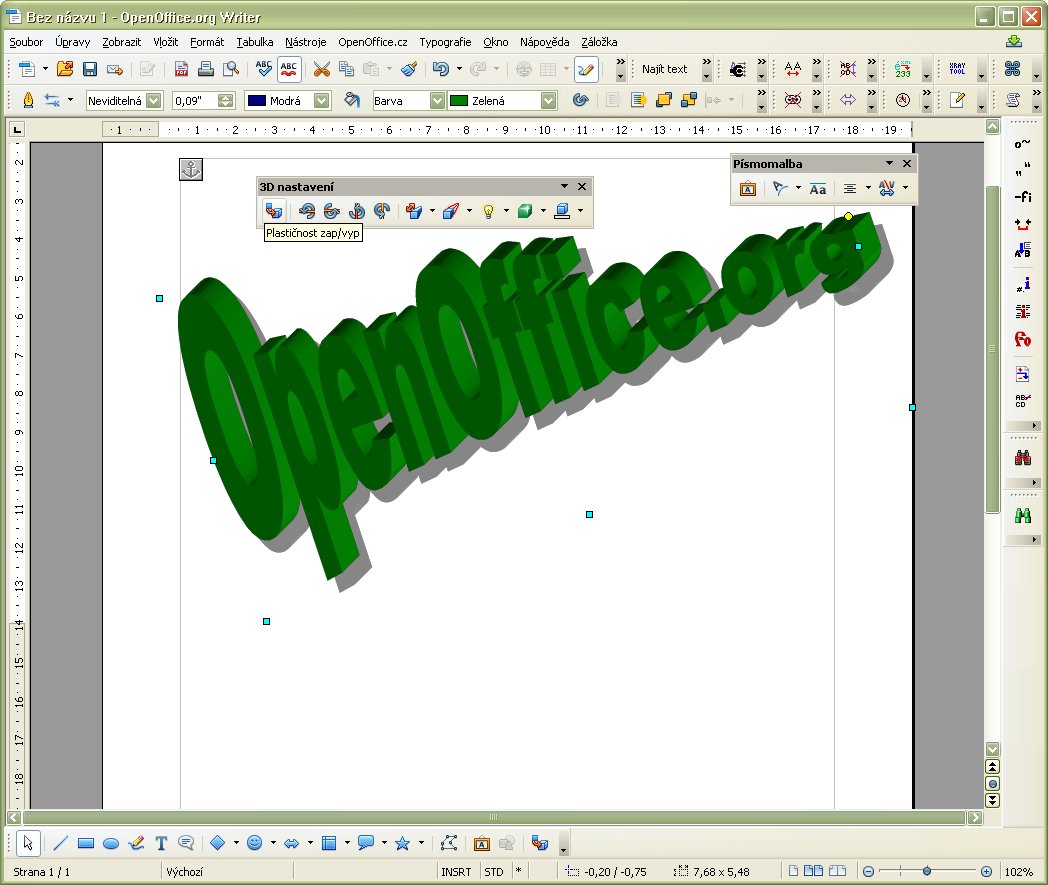
Task: Expand the 3D depth options arrow
Action: click(432, 211)
